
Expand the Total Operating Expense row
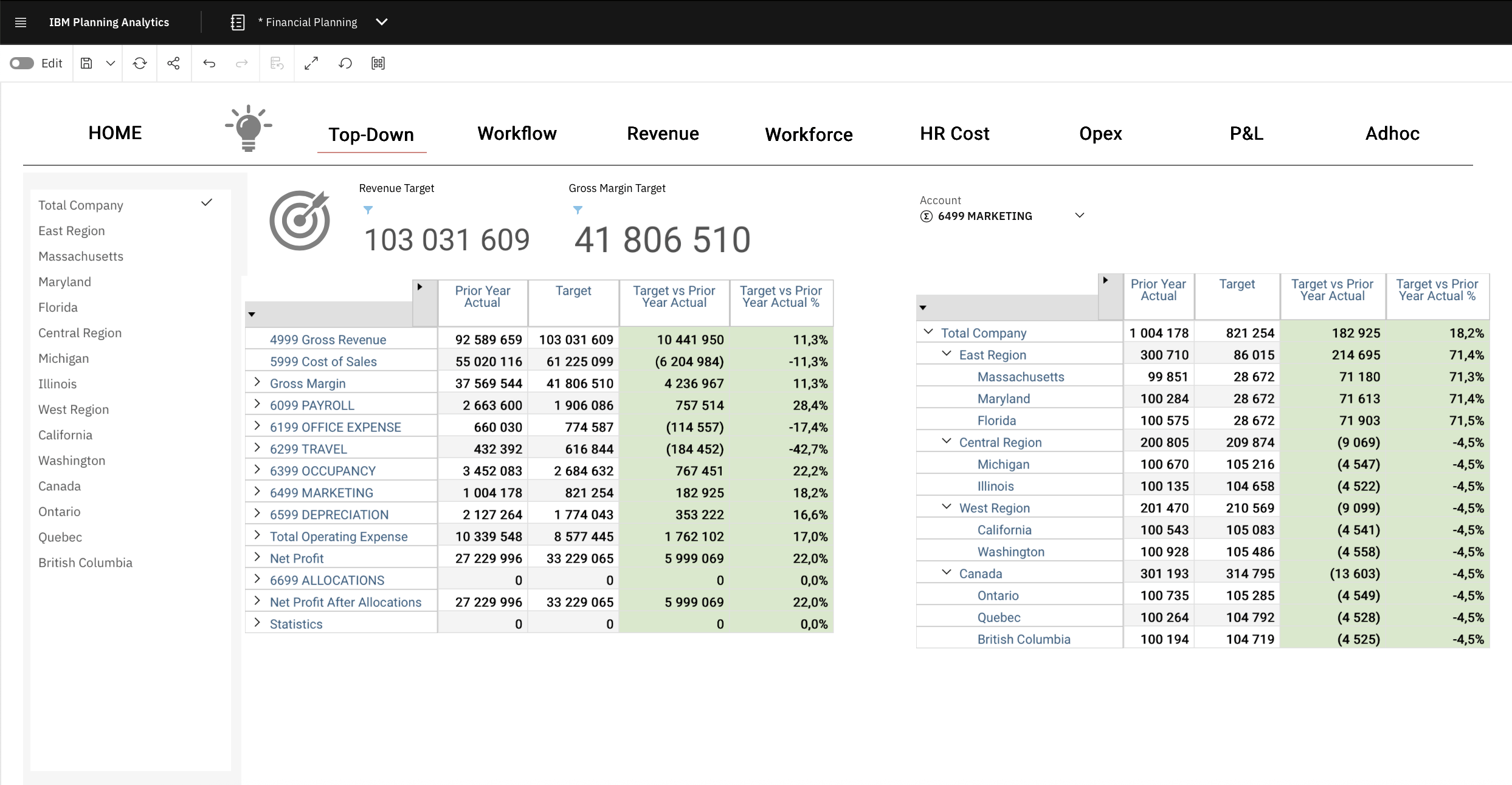257,535
